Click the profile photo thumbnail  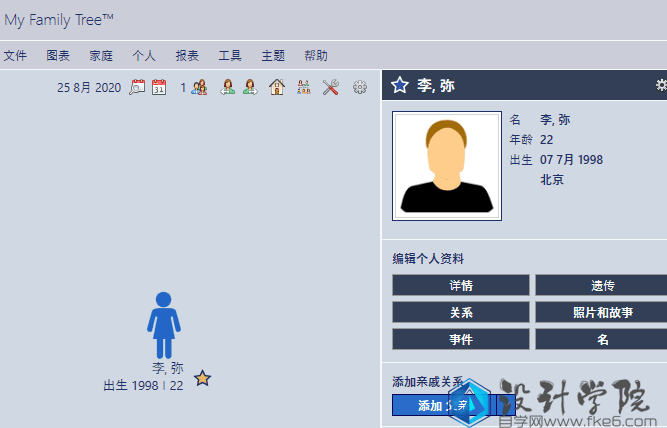pos(447,166)
